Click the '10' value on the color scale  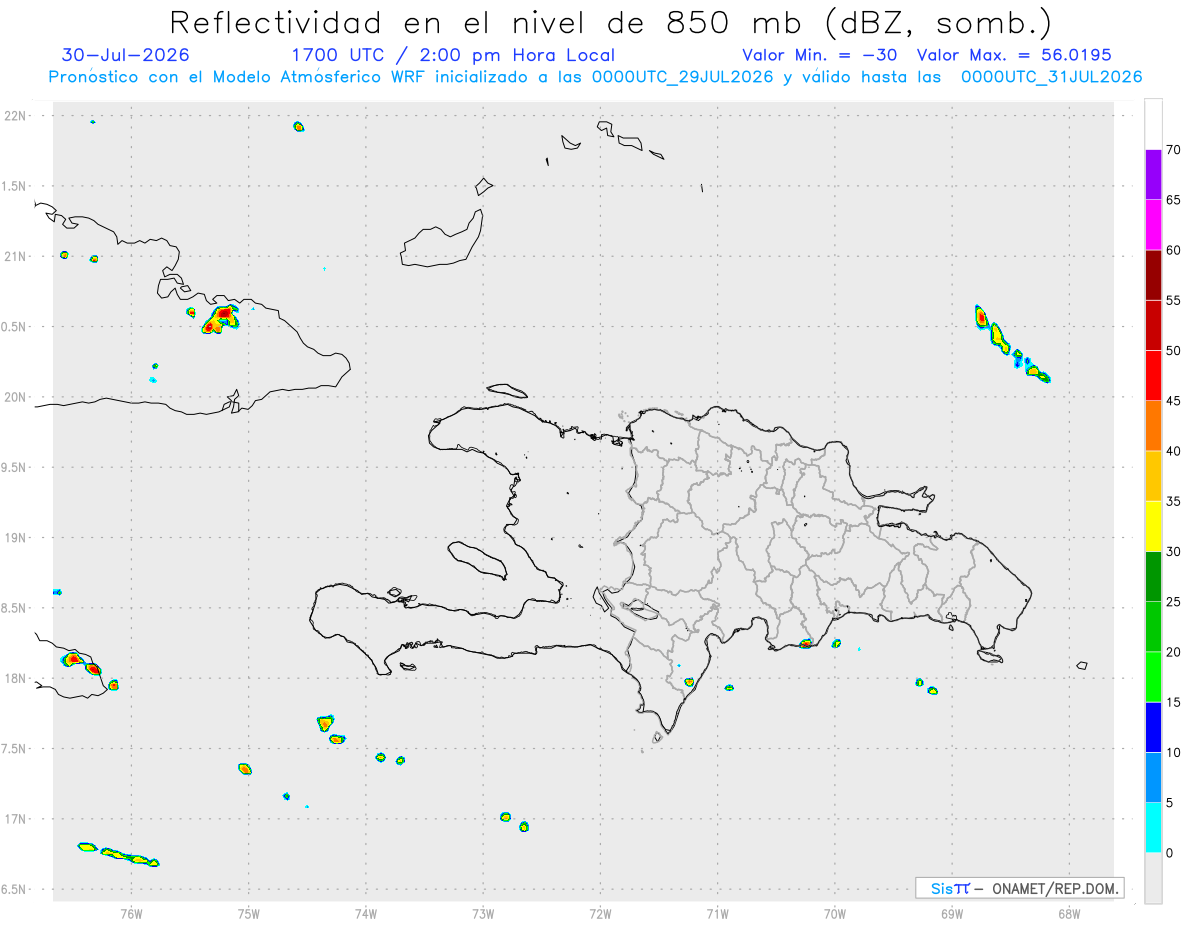[1173, 753]
